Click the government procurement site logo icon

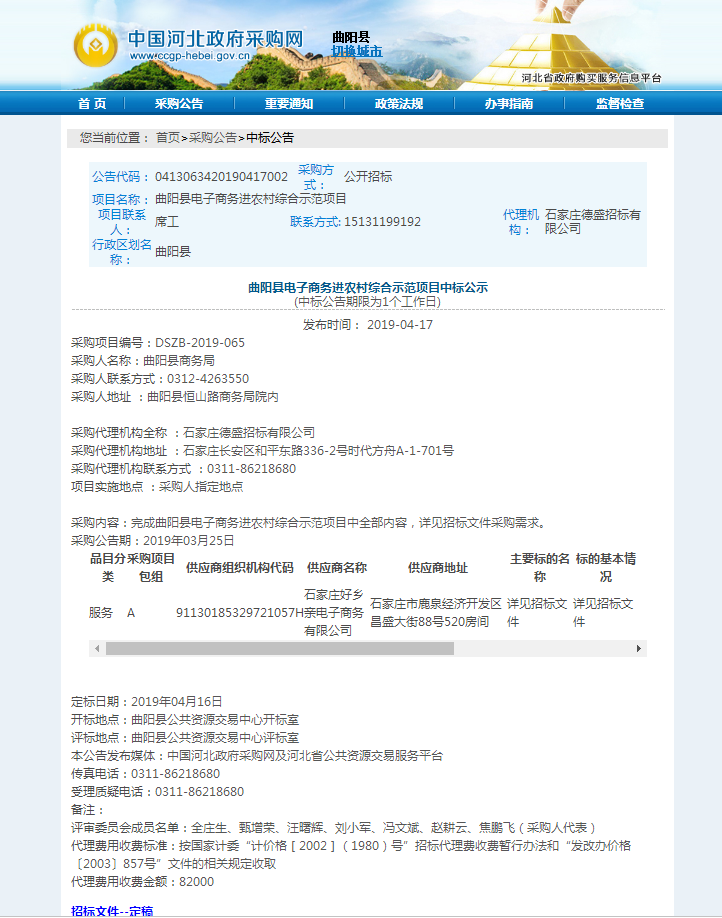click(x=95, y=44)
